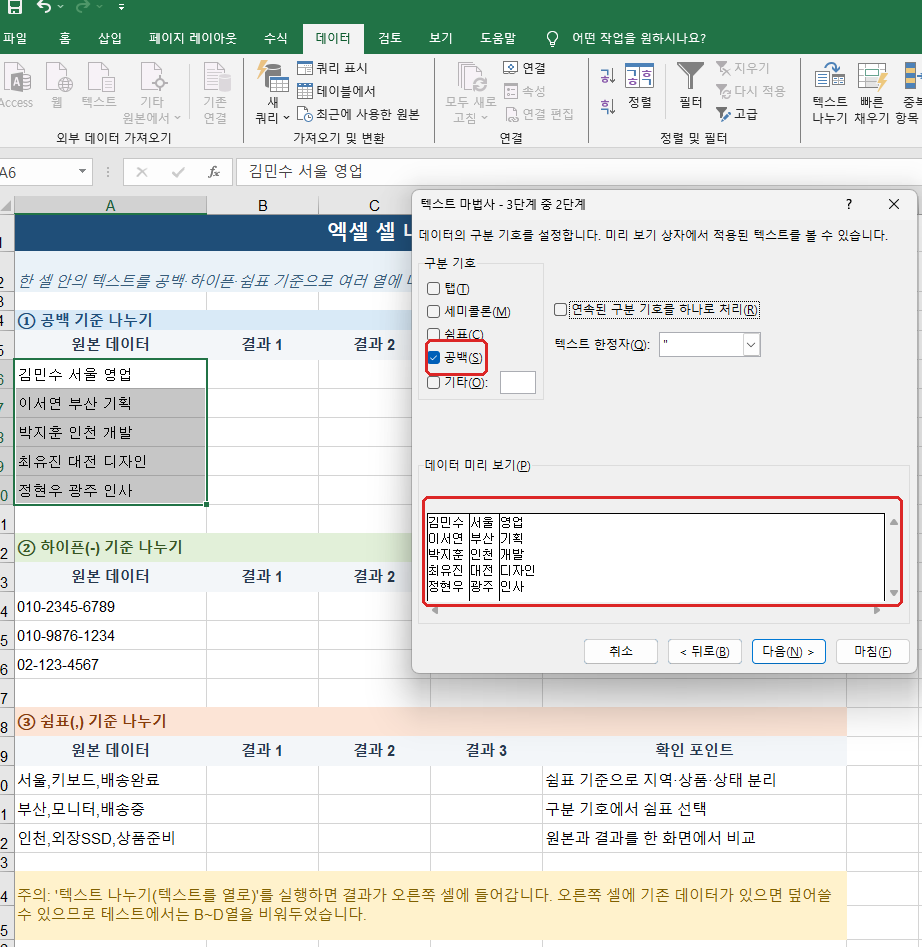Image resolution: width=922 pixels, height=947 pixels.
Task: Click 최근에 사용한 원본
Action: click(x=358, y=114)
